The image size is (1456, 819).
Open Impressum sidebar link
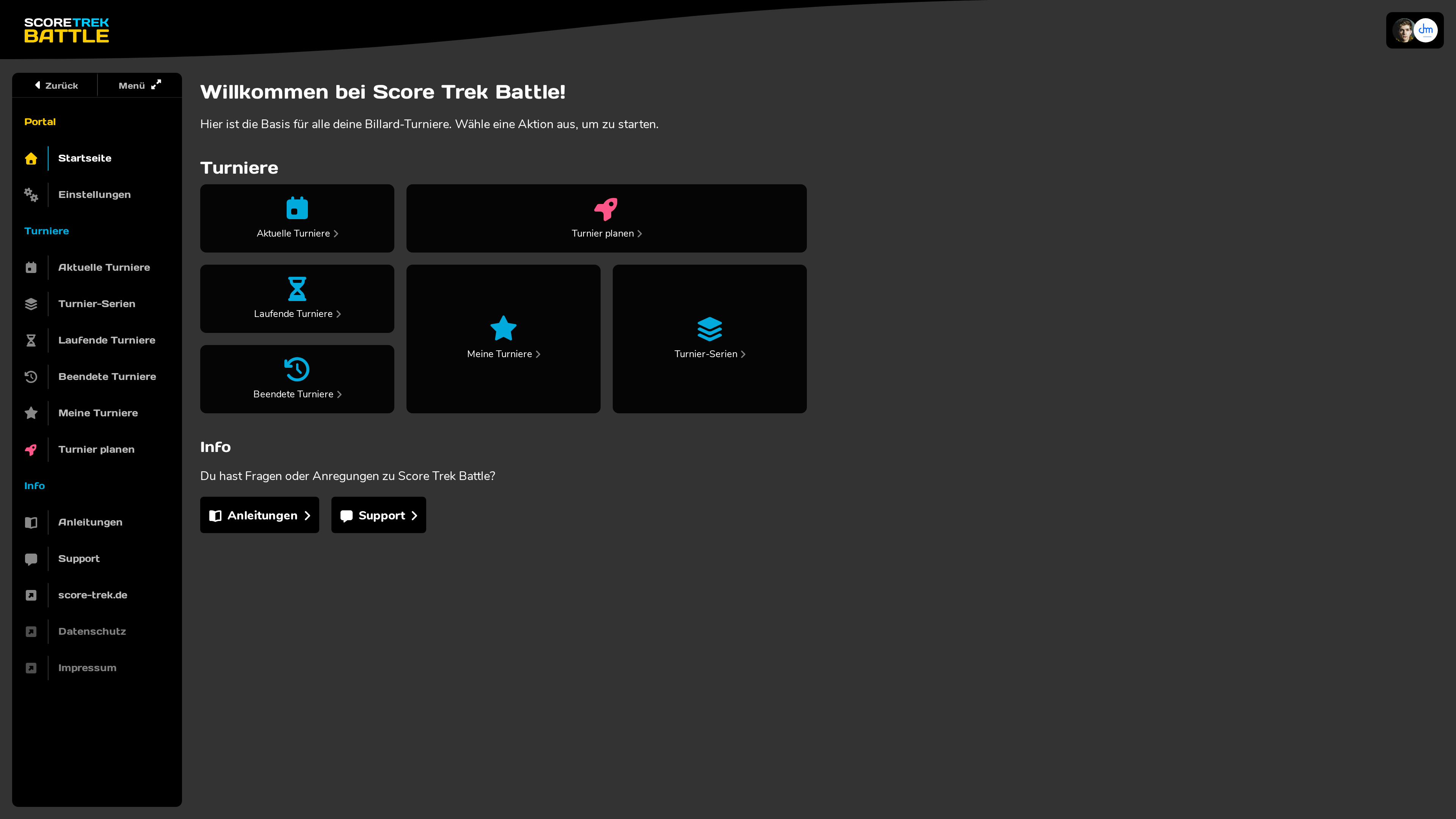pyautogui.click(x=87, y=667)
